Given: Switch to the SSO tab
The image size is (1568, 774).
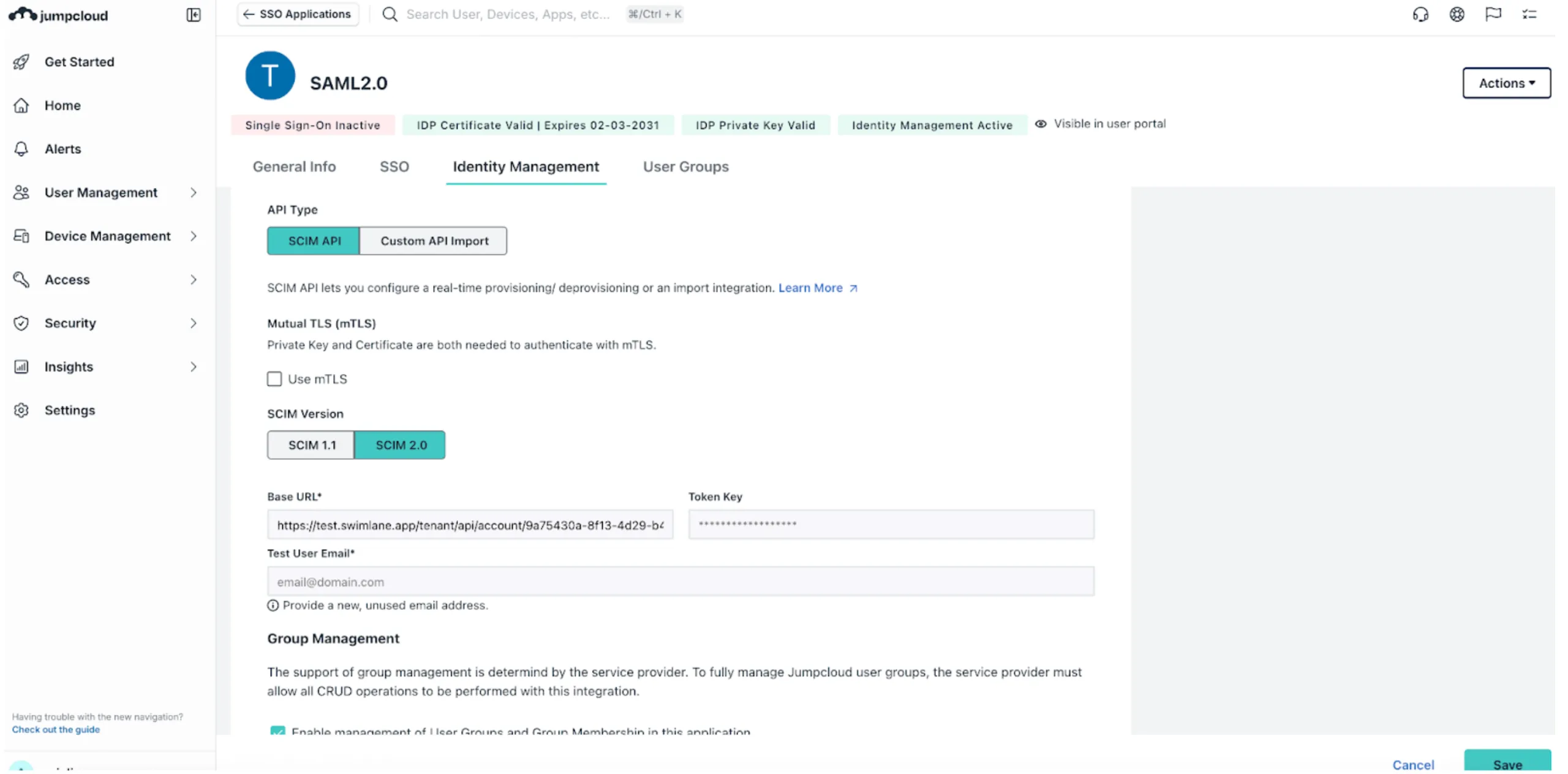Looking at the screenshot, I should tap(394, 167).
